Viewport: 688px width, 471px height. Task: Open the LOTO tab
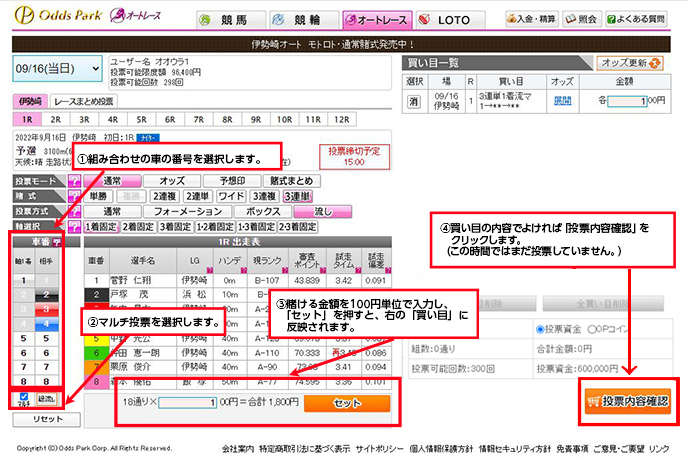(450, 20)
